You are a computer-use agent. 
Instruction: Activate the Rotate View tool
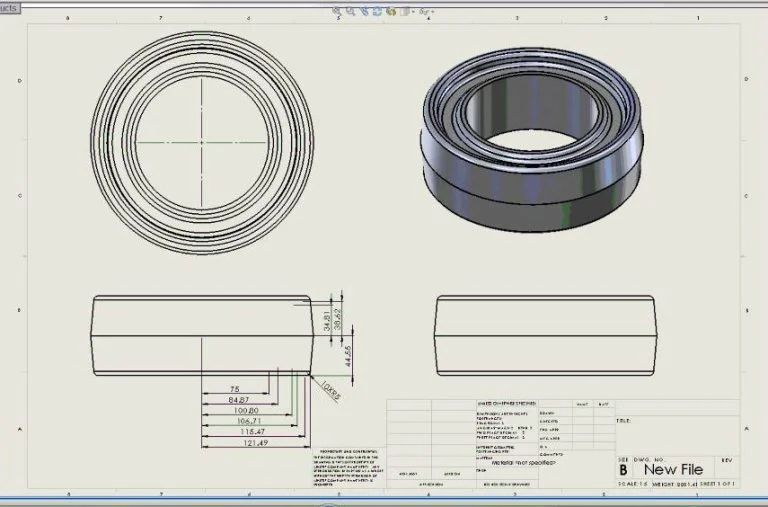(378, 12)
